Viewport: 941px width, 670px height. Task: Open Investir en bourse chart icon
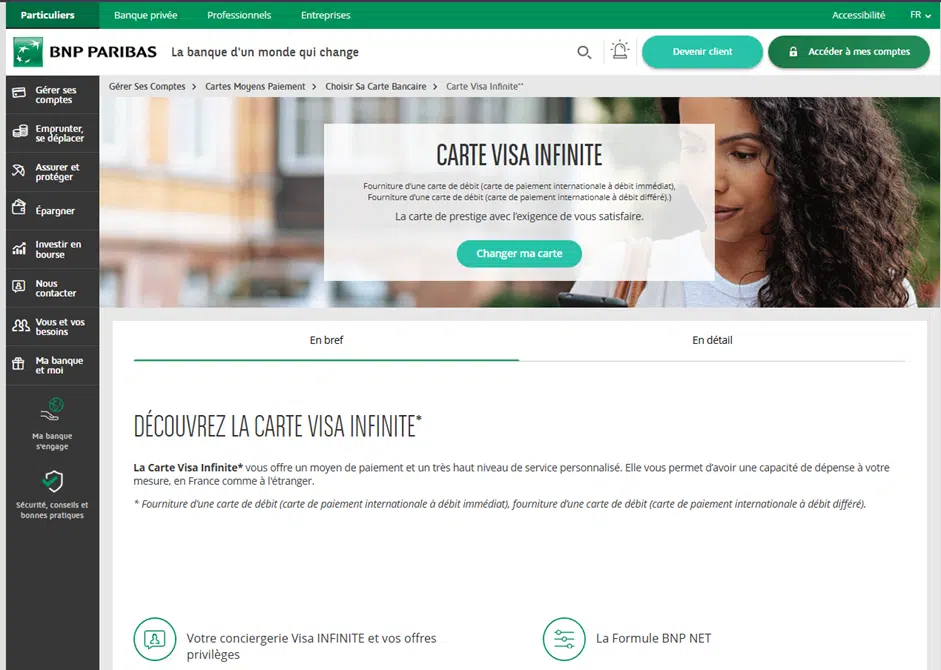point(19,248)
